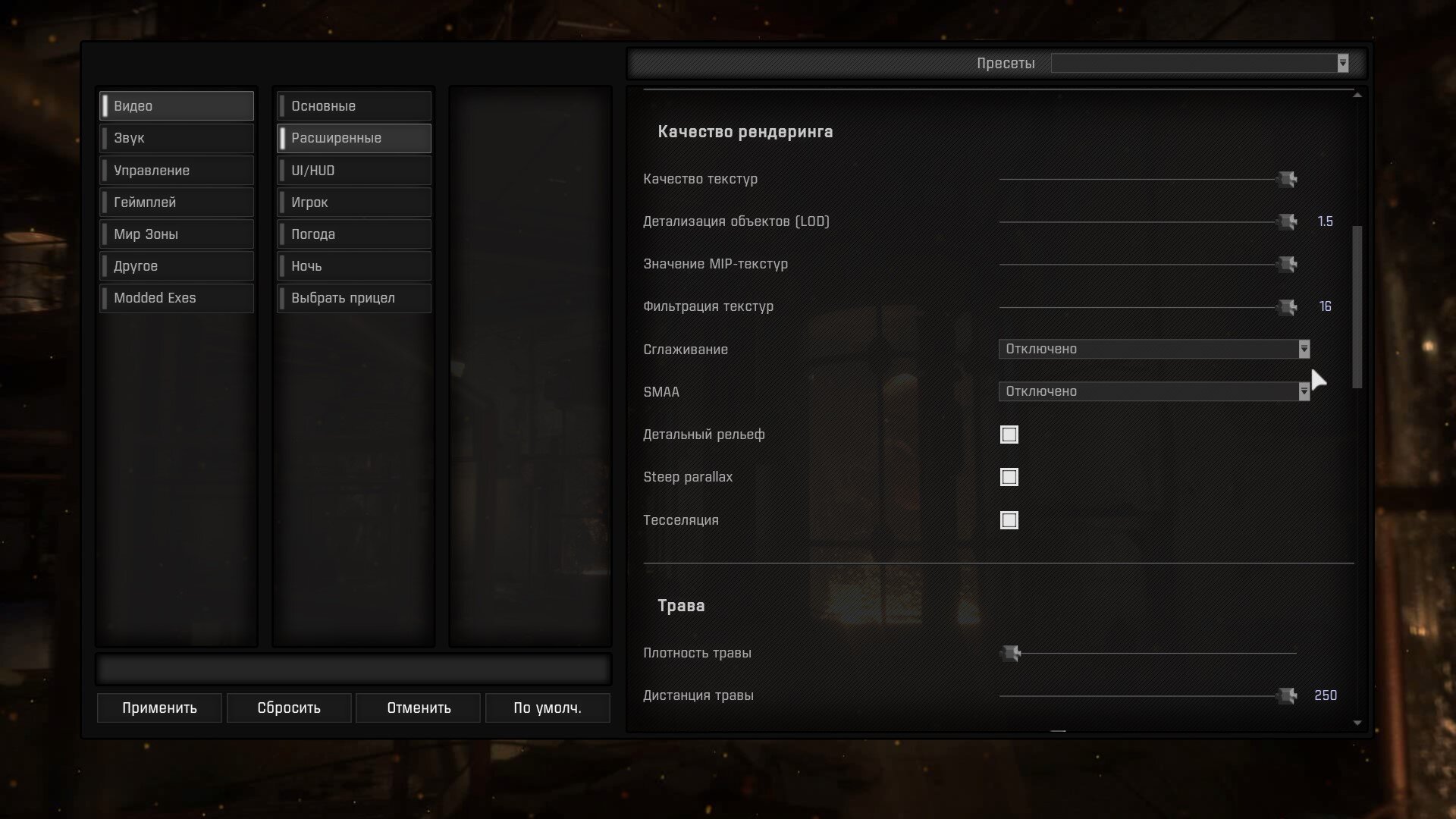Click scroll down arrow of settings list
Screen dimensions: 1456x819
1357,723
